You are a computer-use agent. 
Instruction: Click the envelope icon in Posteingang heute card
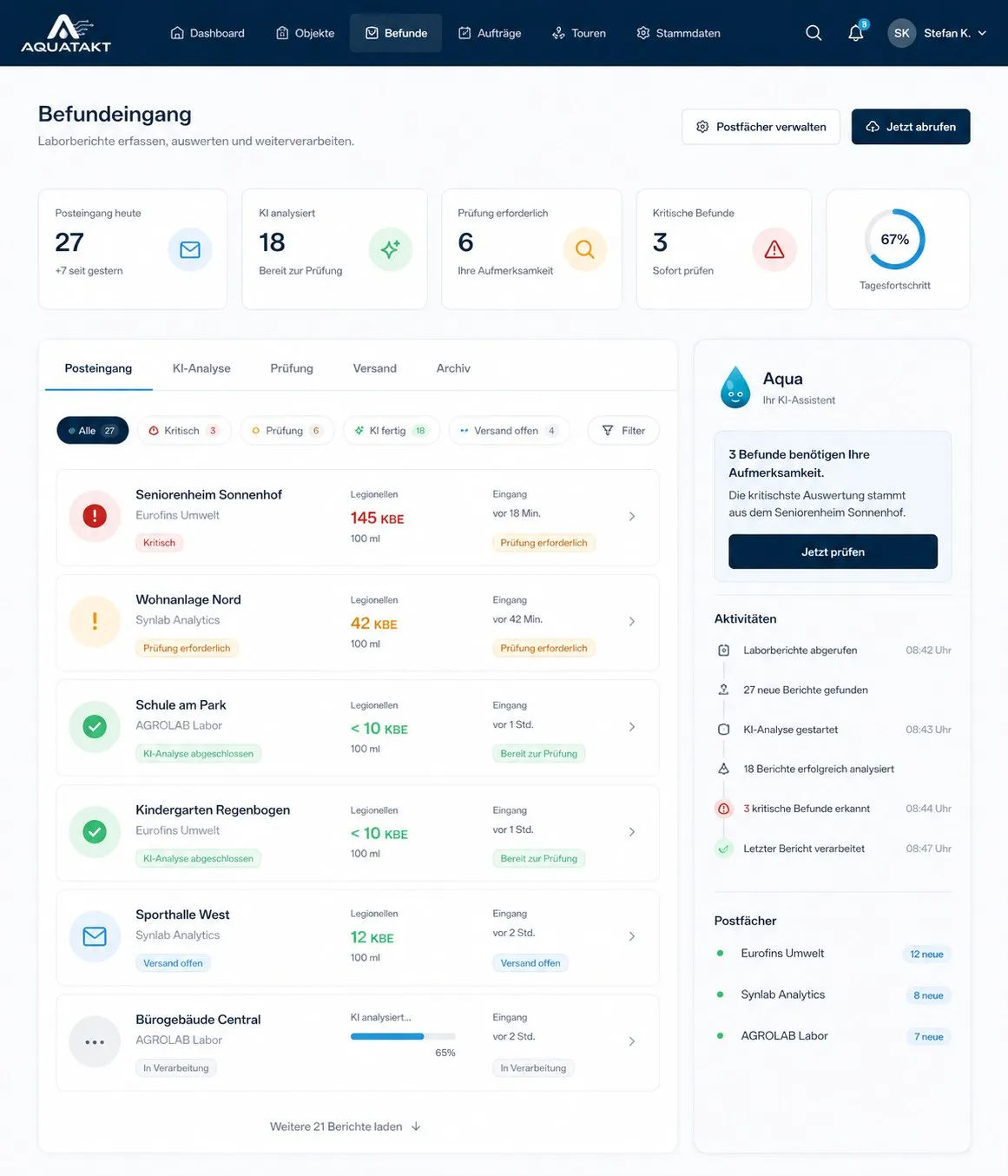[x=190, y=249]
